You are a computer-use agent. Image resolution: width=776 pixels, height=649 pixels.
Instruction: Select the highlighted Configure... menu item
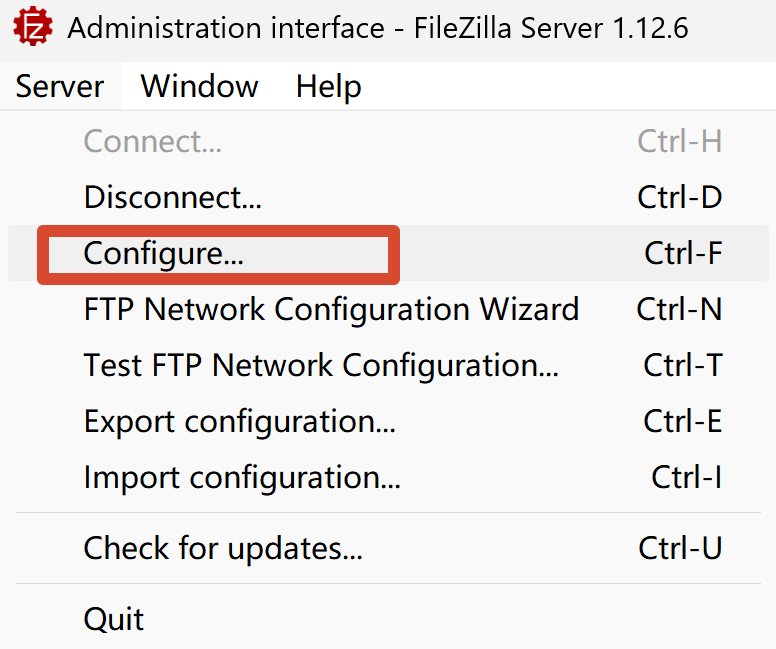[x=388, y=253]
